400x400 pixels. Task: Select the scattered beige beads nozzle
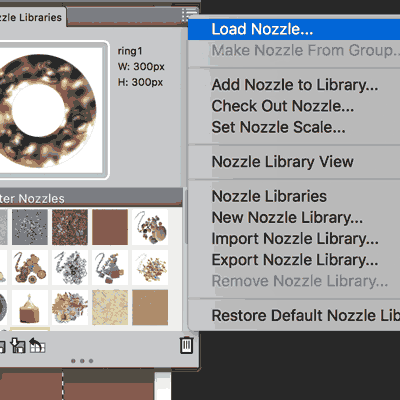(150, 267)
